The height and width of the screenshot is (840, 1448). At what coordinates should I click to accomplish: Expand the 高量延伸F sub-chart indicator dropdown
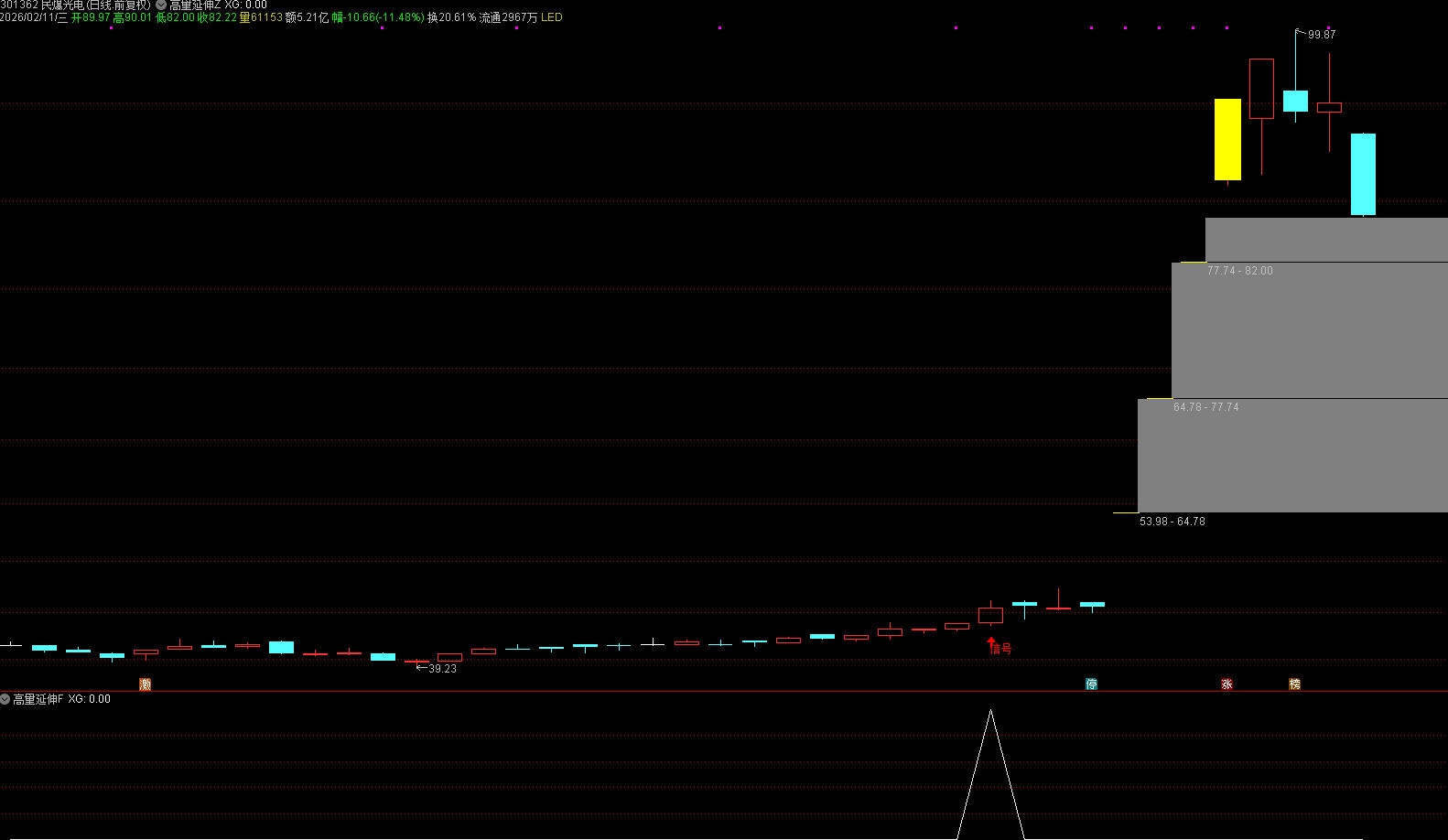point(5,699)
